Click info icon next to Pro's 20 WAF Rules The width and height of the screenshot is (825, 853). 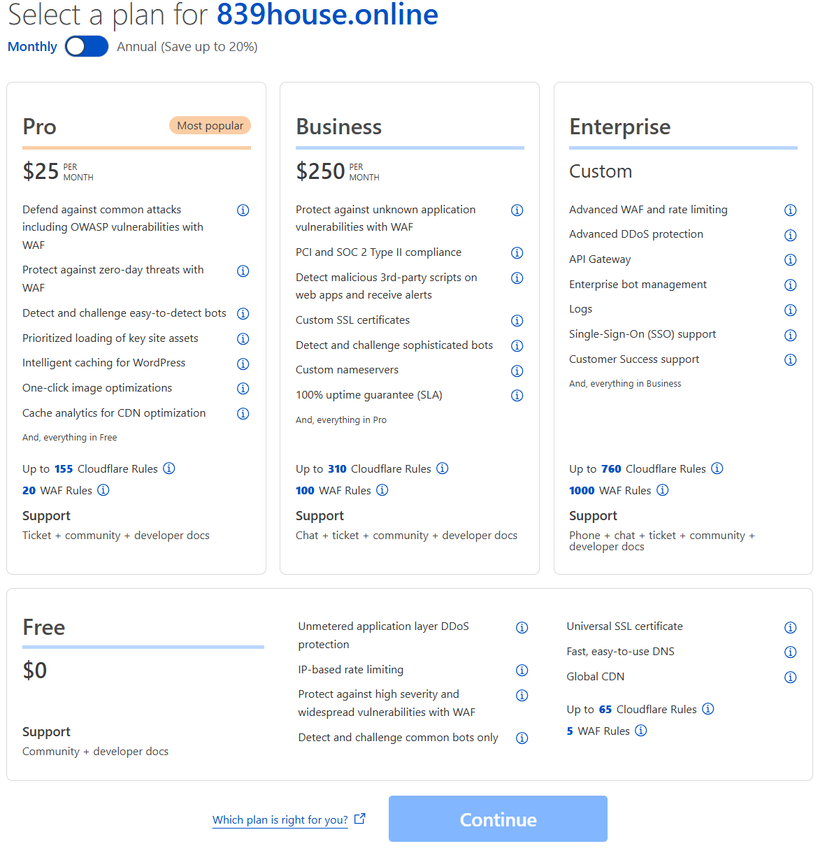click(x=103, y=490)
